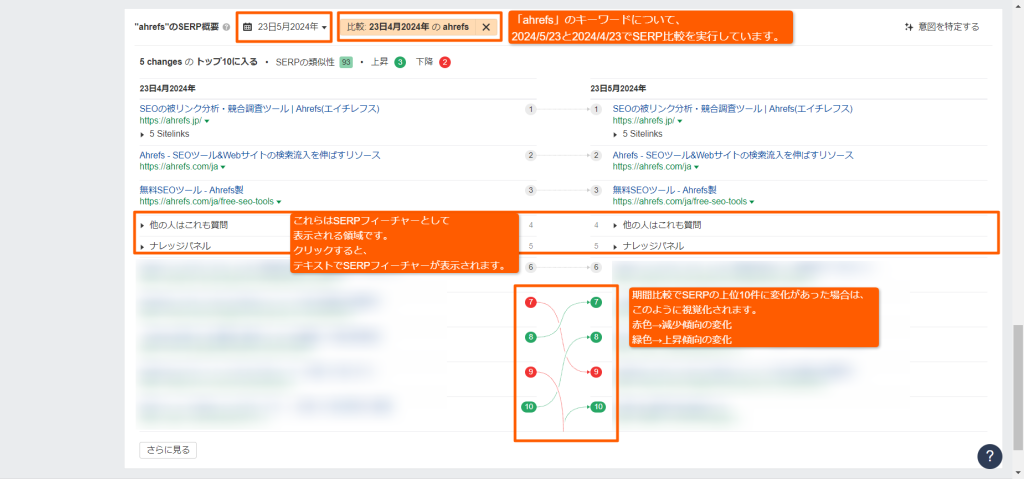Click green position 7 marker in May column
Screen dimensions: 1024x479
(x=596, y=303)
